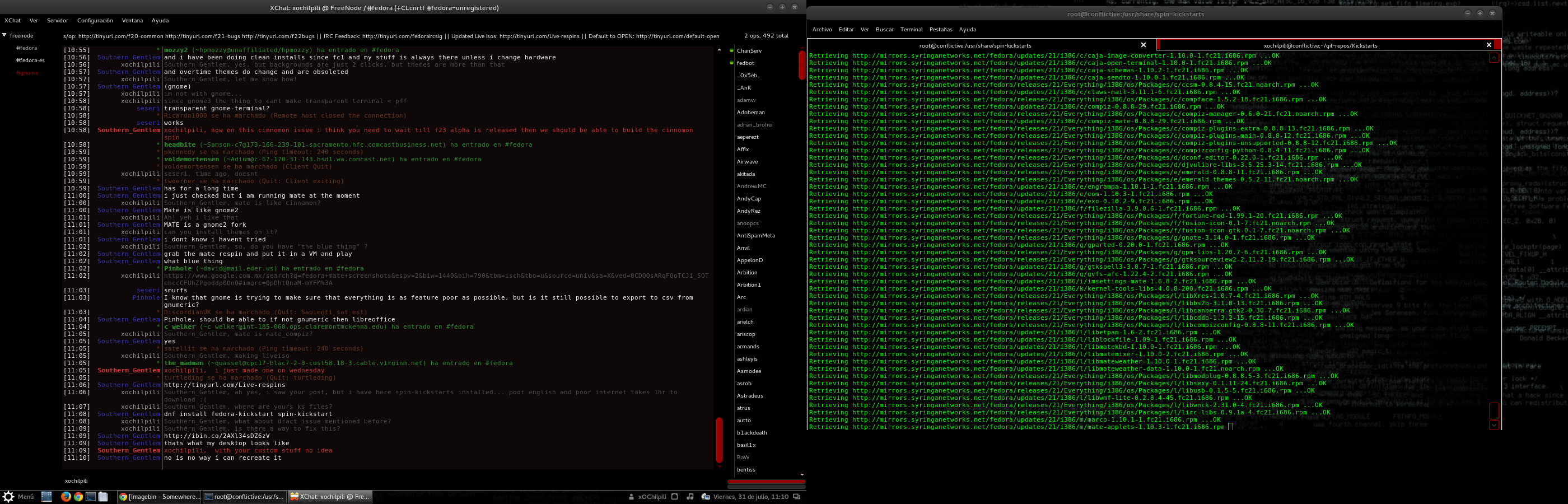
Task: Click the show desktop icon in panel
Action: (x=47, y=497)
